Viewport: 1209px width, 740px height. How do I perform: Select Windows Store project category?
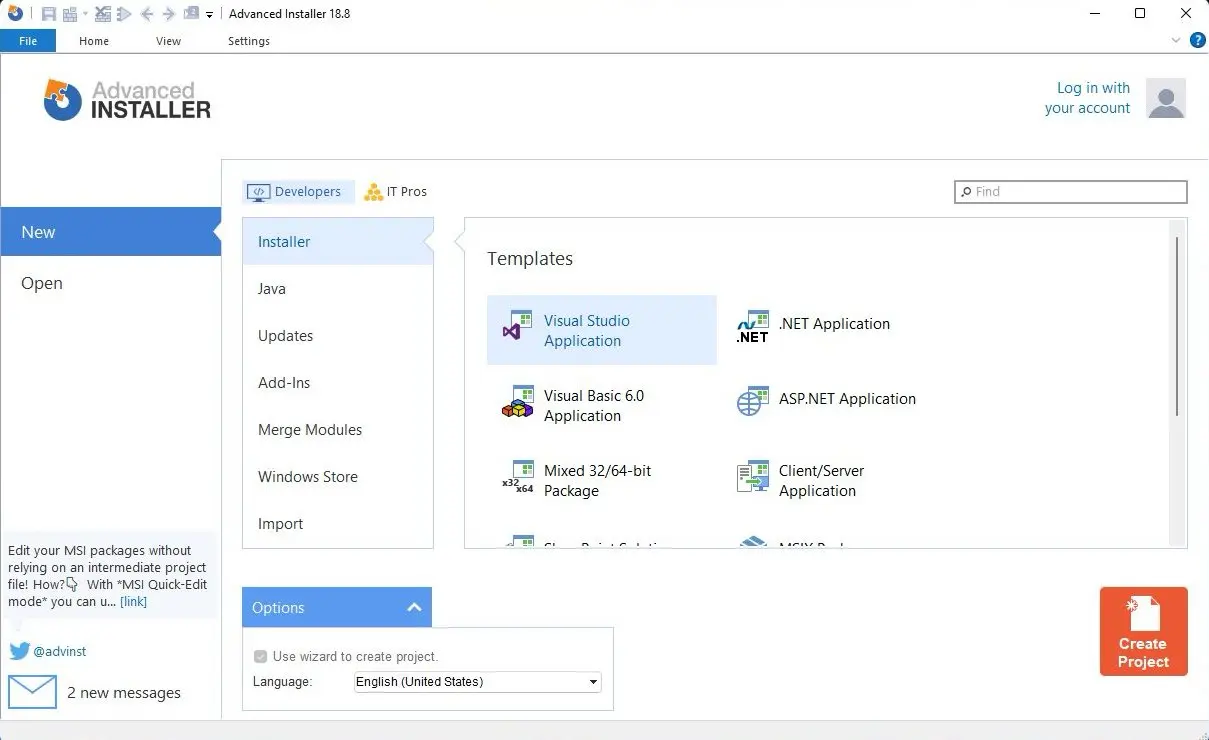(338, 476)
